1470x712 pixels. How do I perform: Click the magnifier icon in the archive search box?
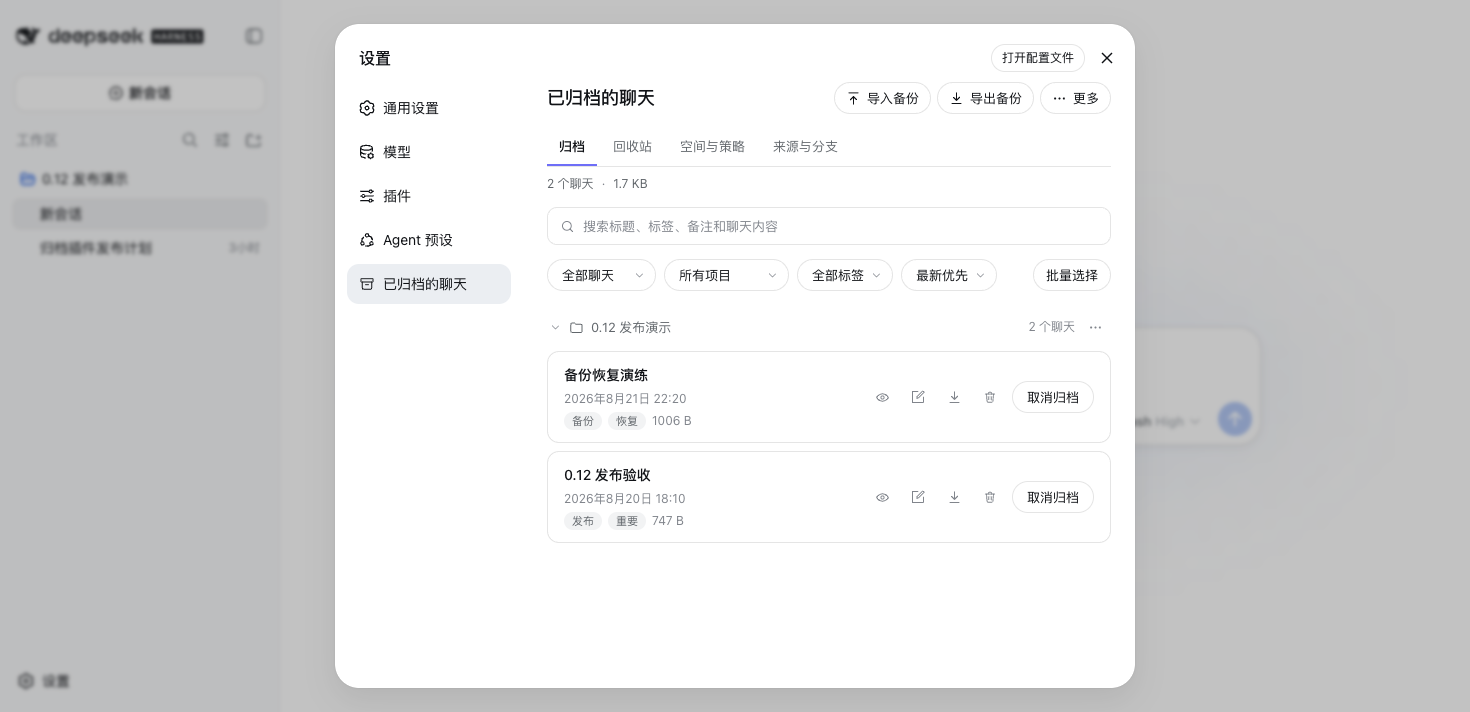coord(568,226)
